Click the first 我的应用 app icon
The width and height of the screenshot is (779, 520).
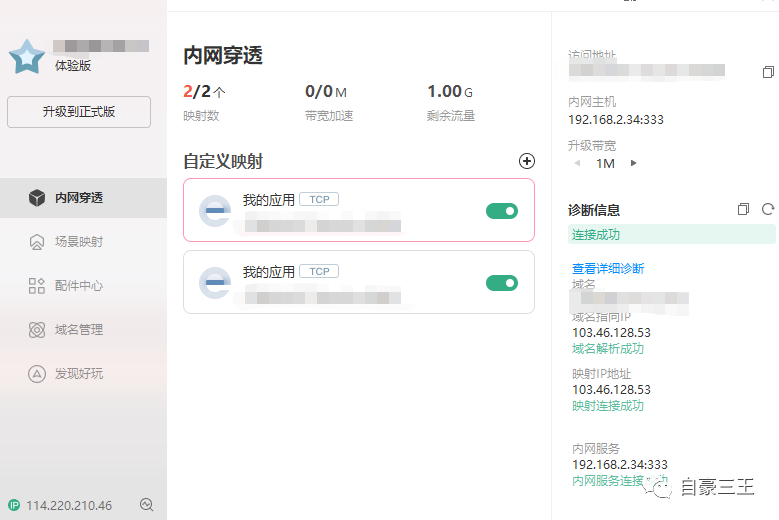click(x=215, y=210)
